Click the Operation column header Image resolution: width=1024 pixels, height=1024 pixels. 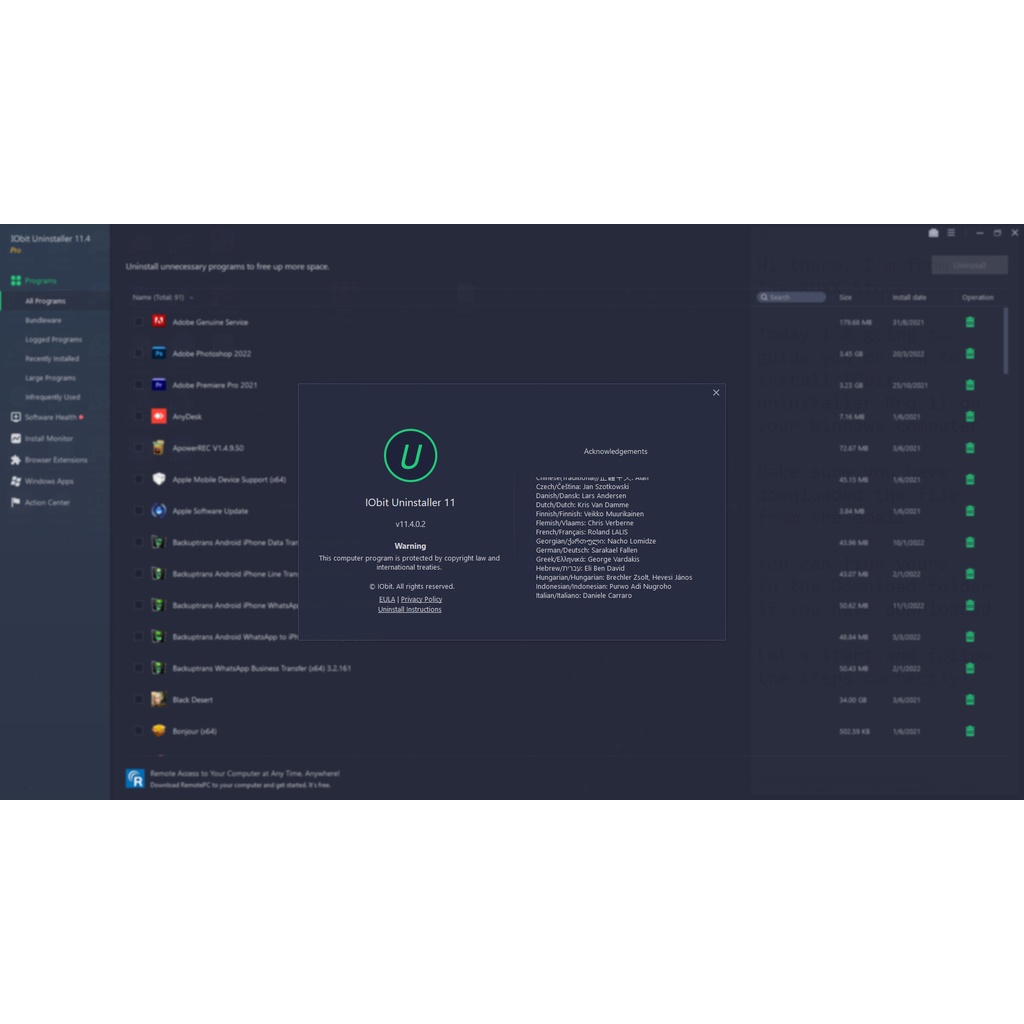[977, 297]
